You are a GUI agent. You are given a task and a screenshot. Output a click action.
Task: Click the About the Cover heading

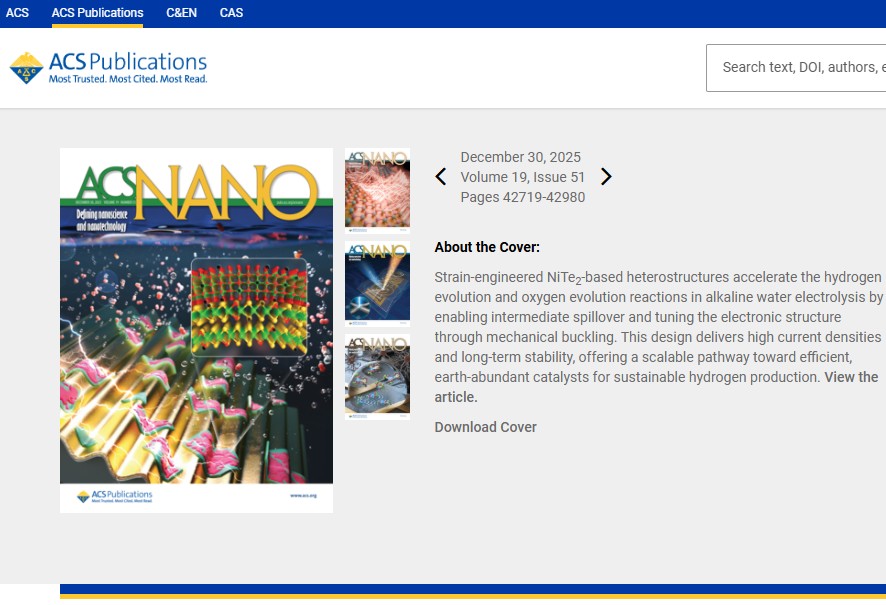coord(487,247)
